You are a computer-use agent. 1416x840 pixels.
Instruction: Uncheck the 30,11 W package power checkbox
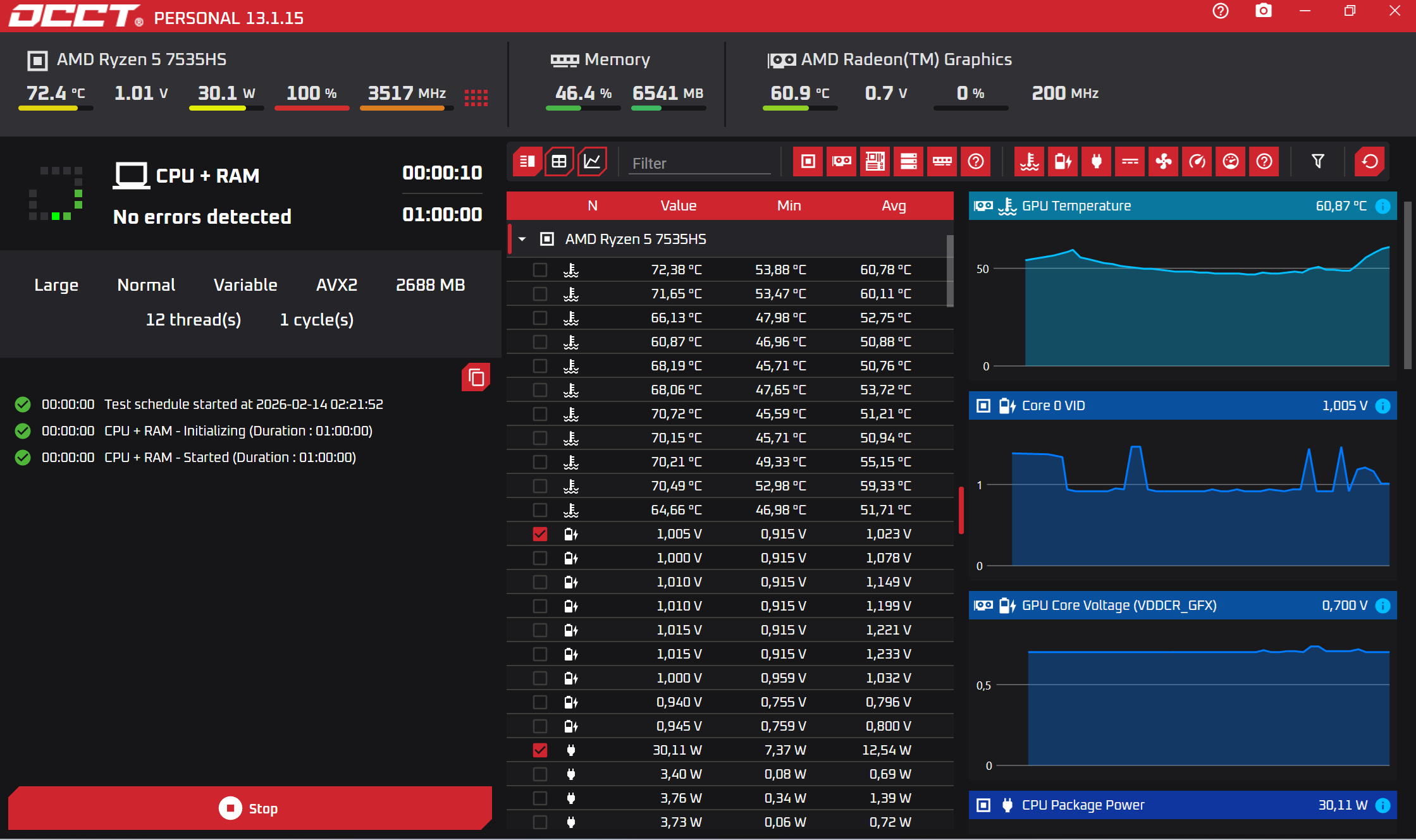[x=539, y=750]
